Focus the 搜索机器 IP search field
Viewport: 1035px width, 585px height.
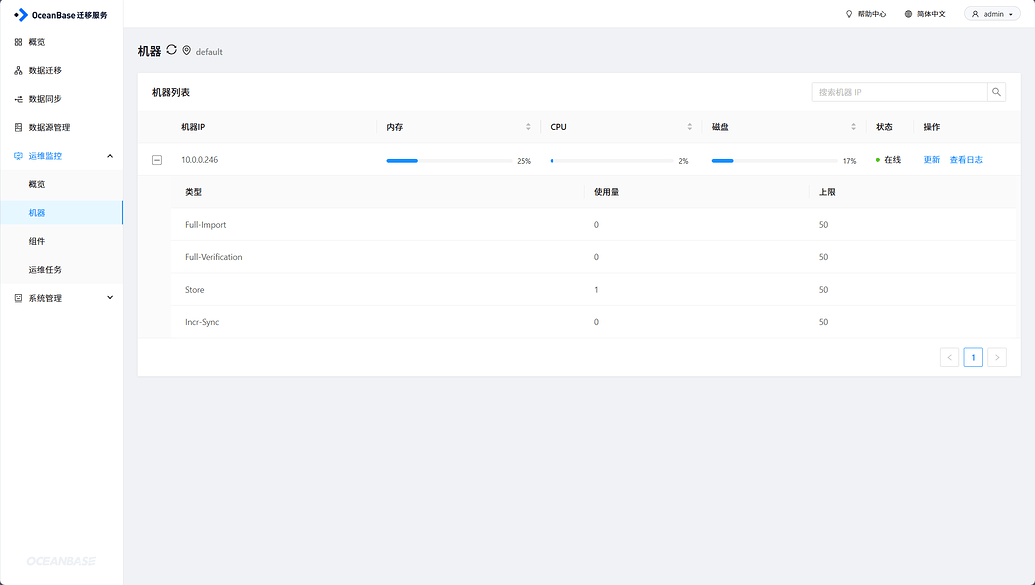tap(899, 92)
